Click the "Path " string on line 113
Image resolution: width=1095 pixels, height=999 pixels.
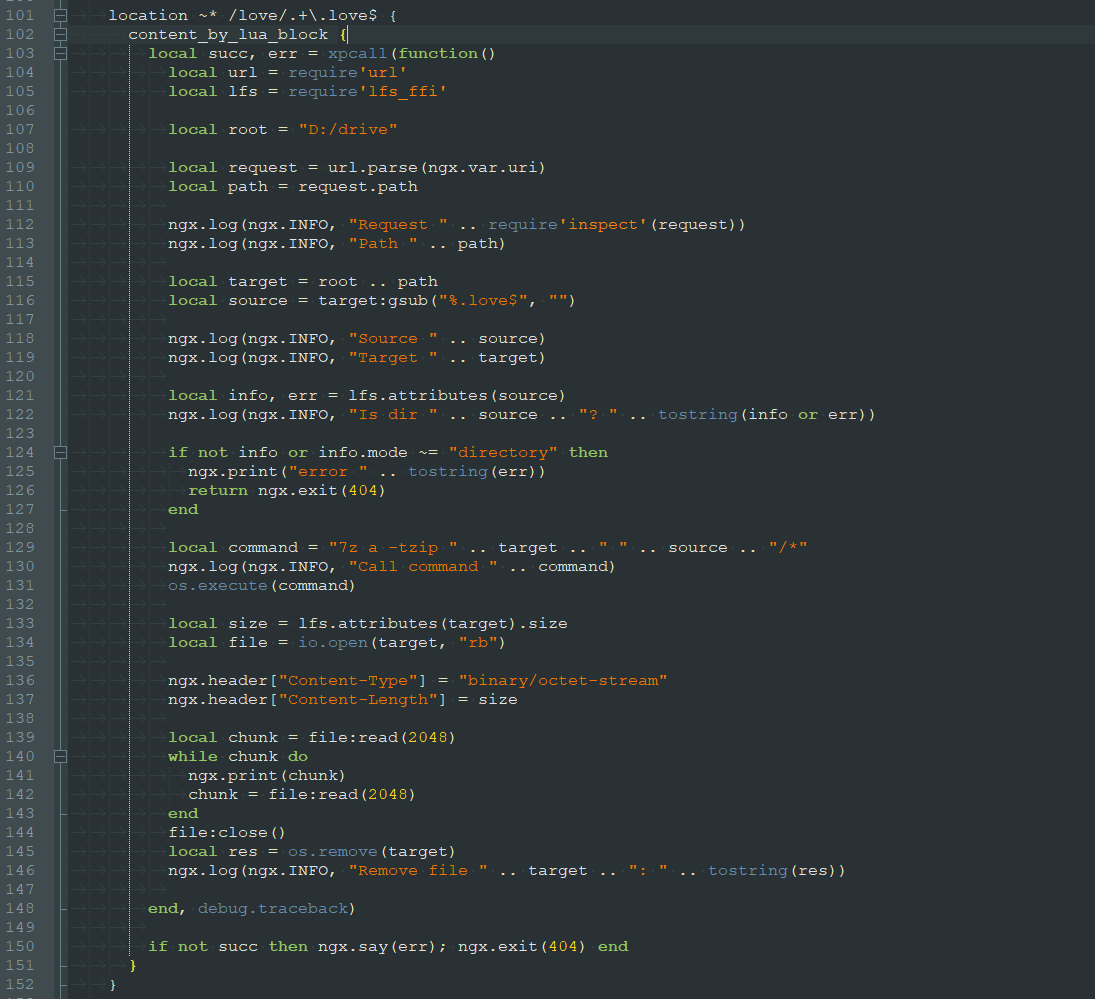(x=383, y=244)
